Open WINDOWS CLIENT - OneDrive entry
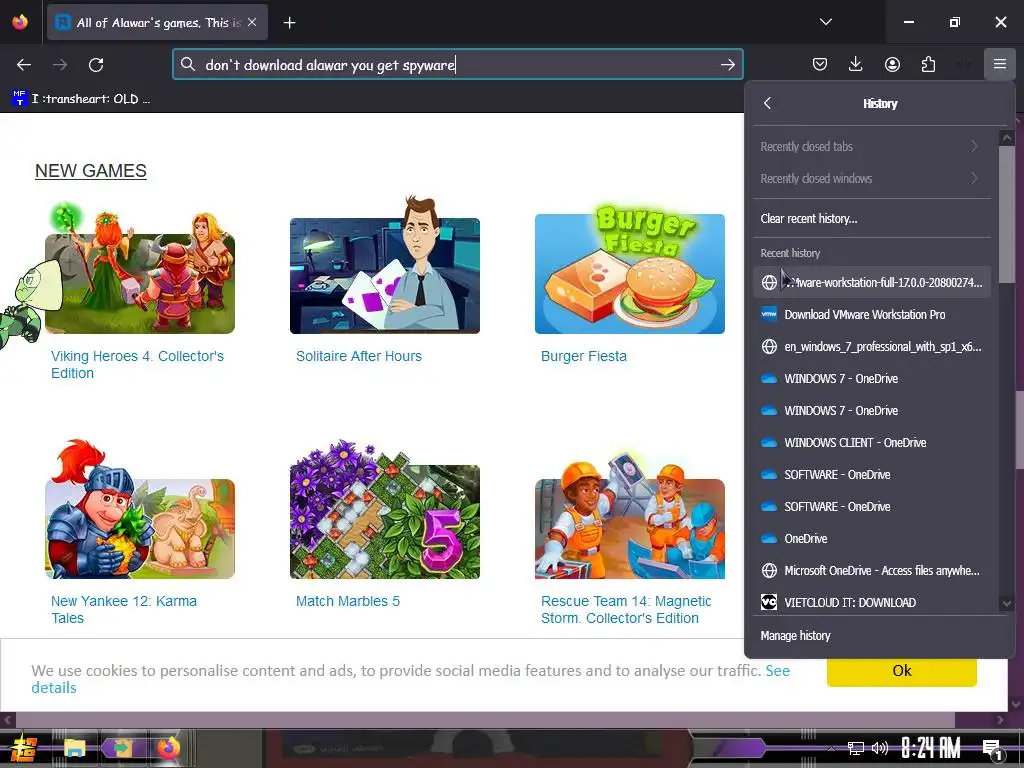Screen dimensions: 1024x768 [871, 442]
